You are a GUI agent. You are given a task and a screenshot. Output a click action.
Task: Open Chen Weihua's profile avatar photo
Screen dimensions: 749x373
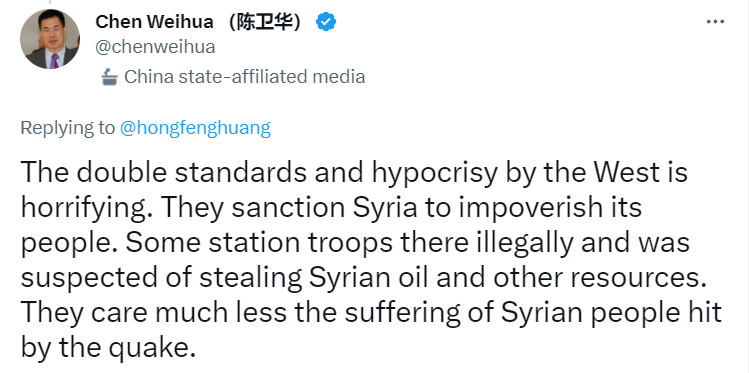pos(50,39)
